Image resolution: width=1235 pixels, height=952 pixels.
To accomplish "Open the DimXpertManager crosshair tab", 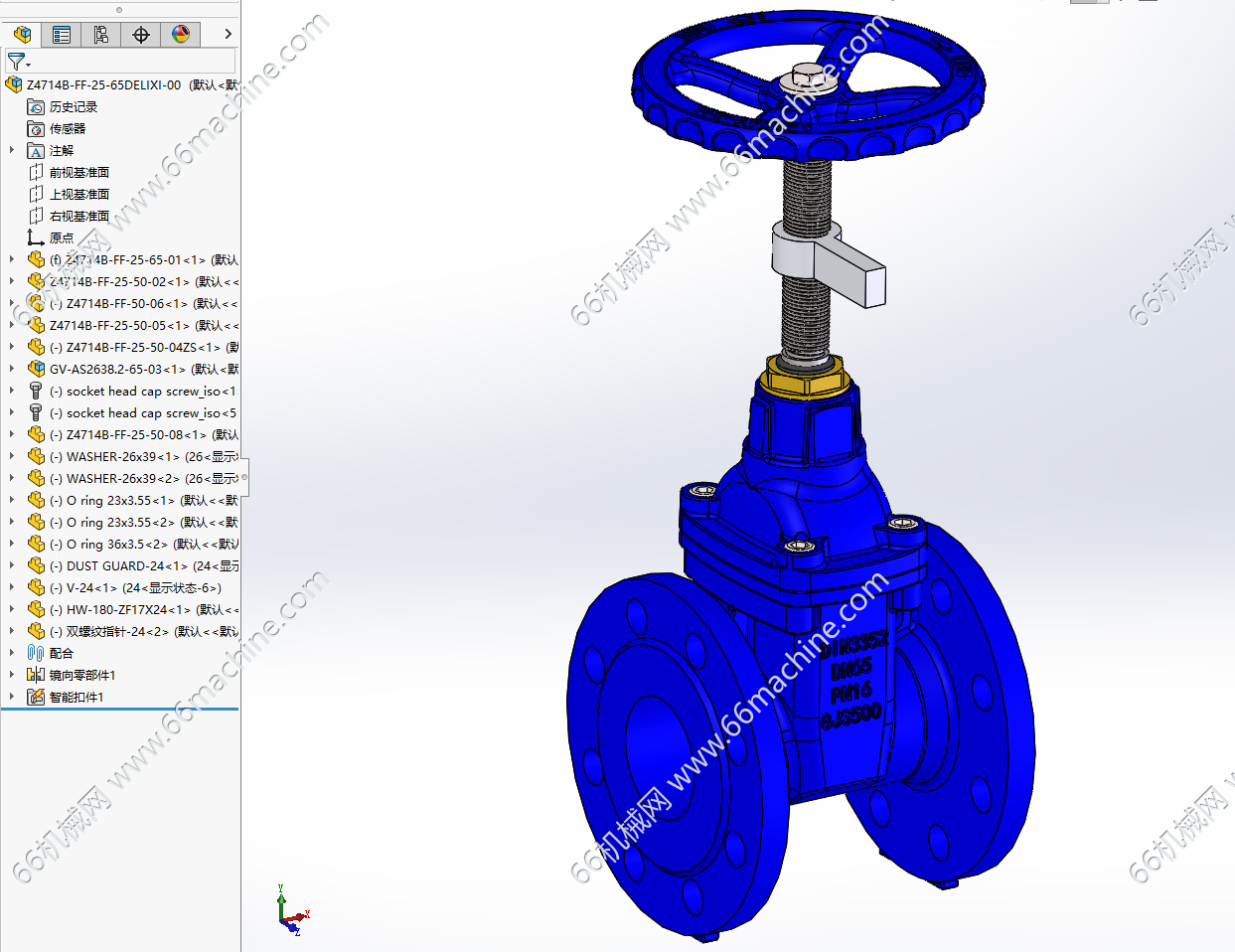I will click(141, 35).
